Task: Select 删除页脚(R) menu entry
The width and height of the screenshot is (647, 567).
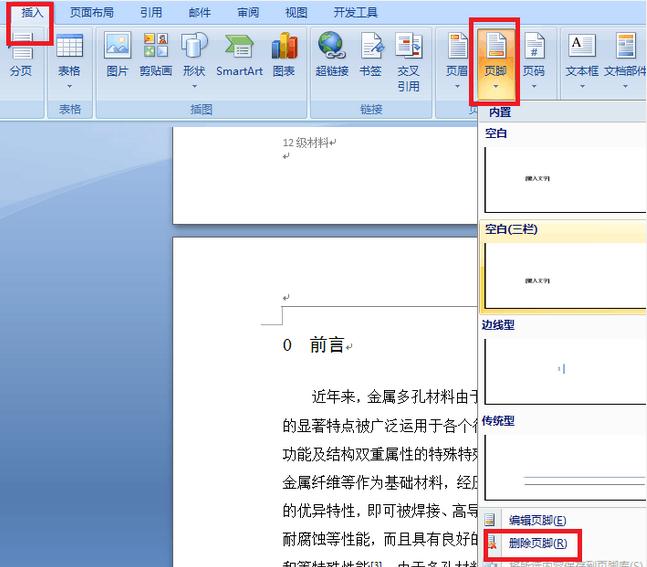Action: [x=538, y=543]
